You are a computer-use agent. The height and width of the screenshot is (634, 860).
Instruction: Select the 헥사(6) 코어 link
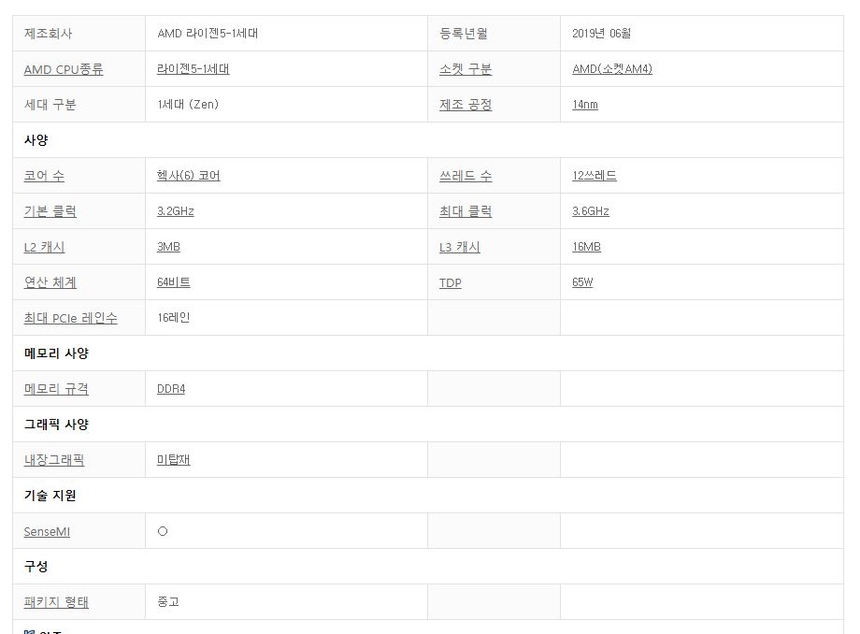(188, 176)
